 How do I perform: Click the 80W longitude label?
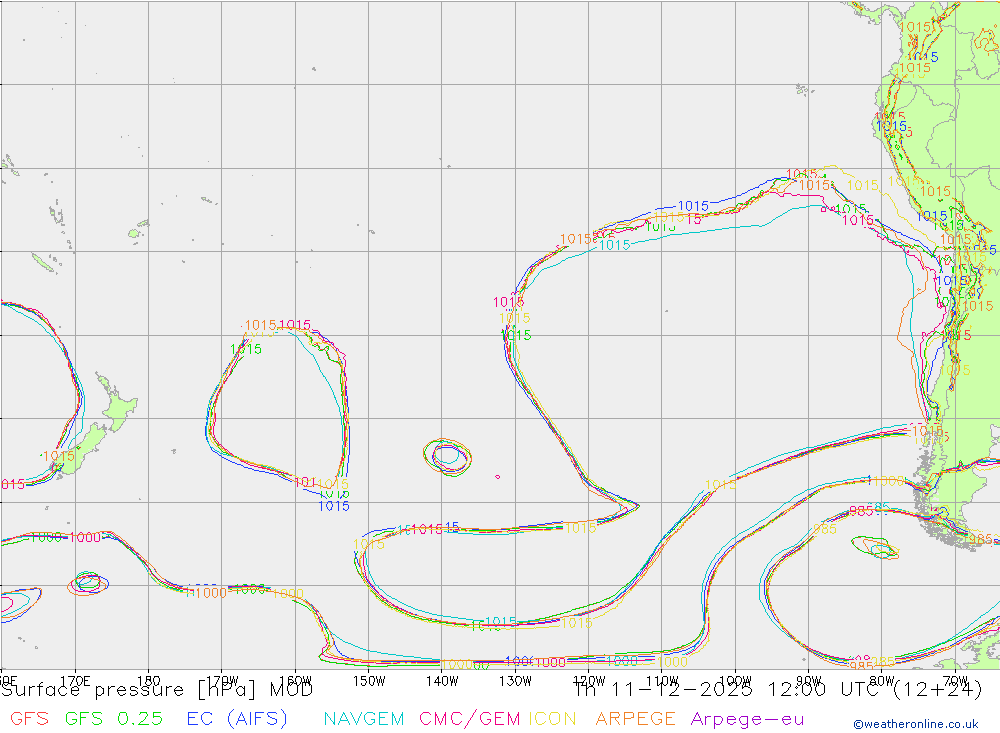point(882,681)
